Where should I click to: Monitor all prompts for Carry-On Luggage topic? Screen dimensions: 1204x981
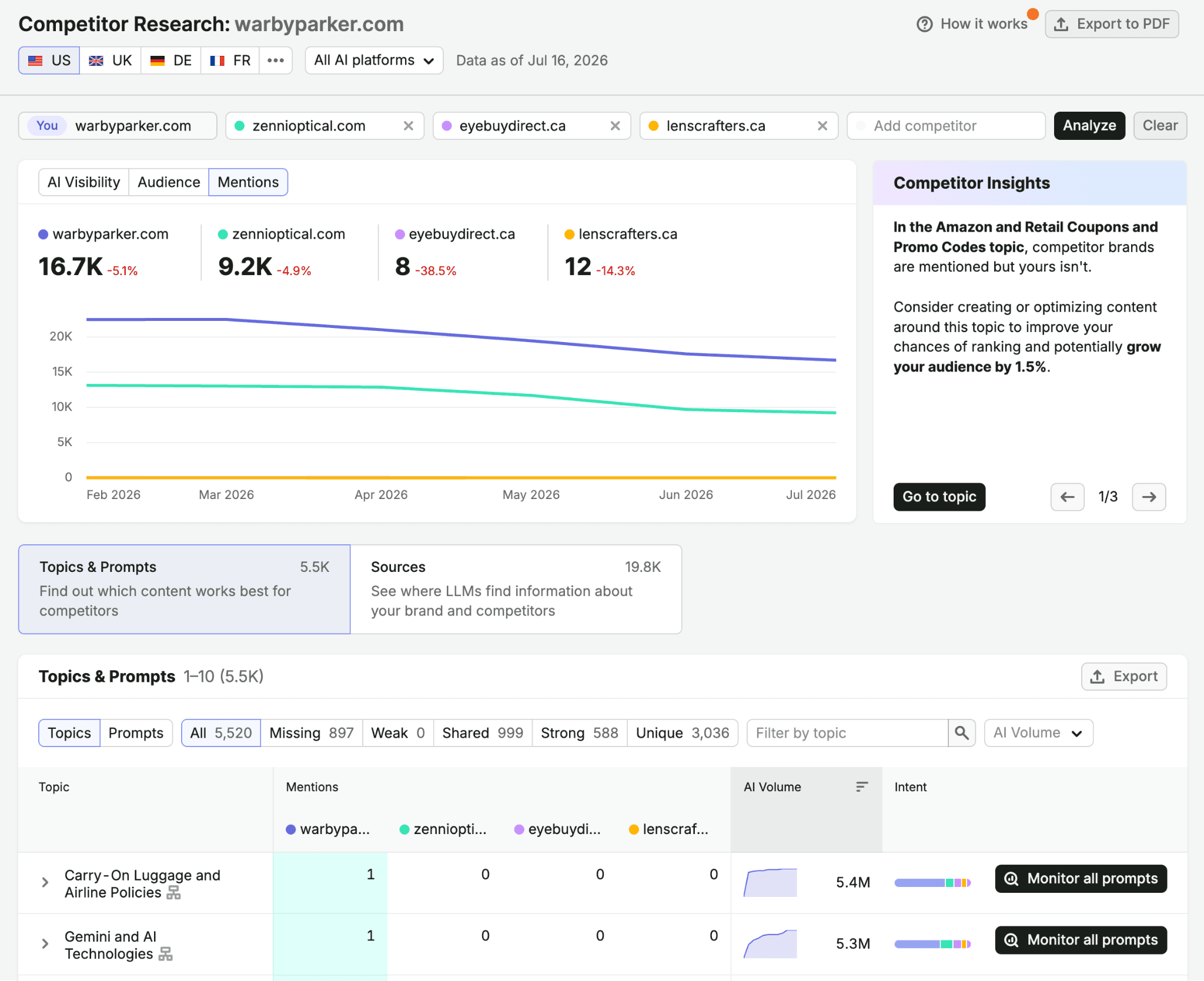tap(1081, 879)
